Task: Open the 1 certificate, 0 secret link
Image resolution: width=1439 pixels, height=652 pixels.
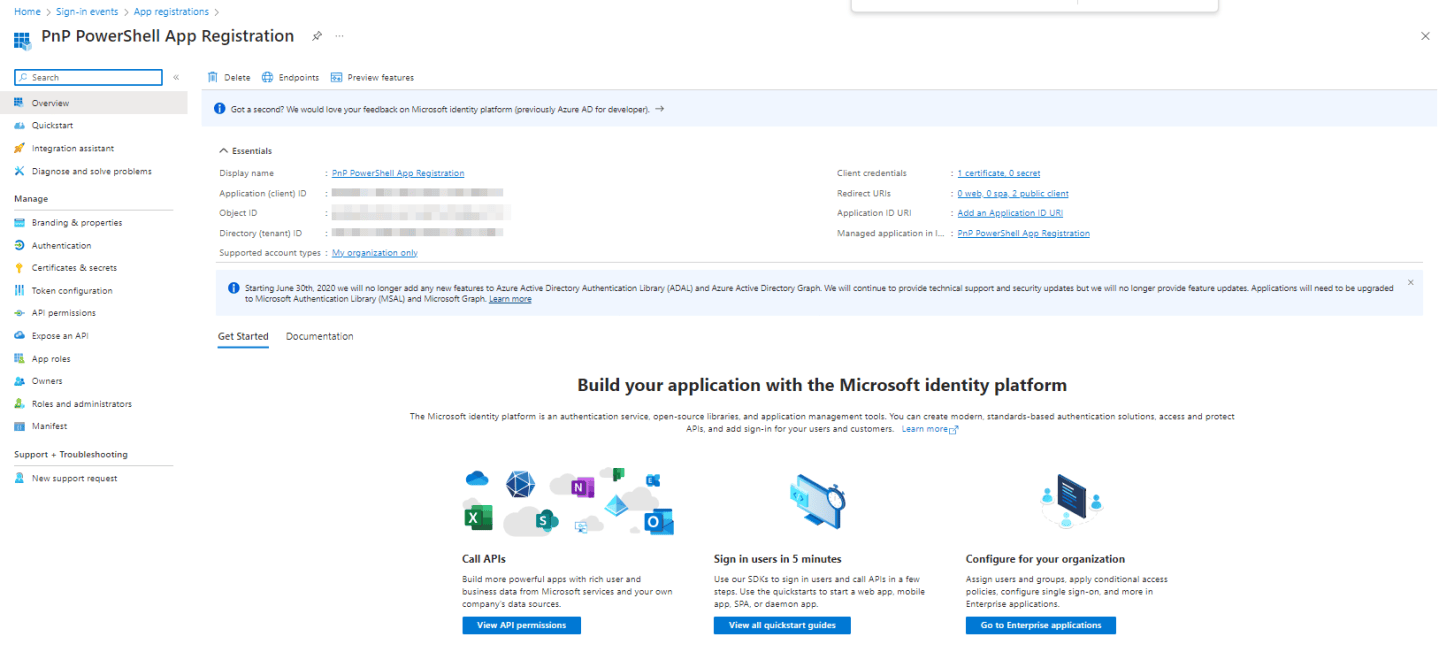Action: pos(998,173)
